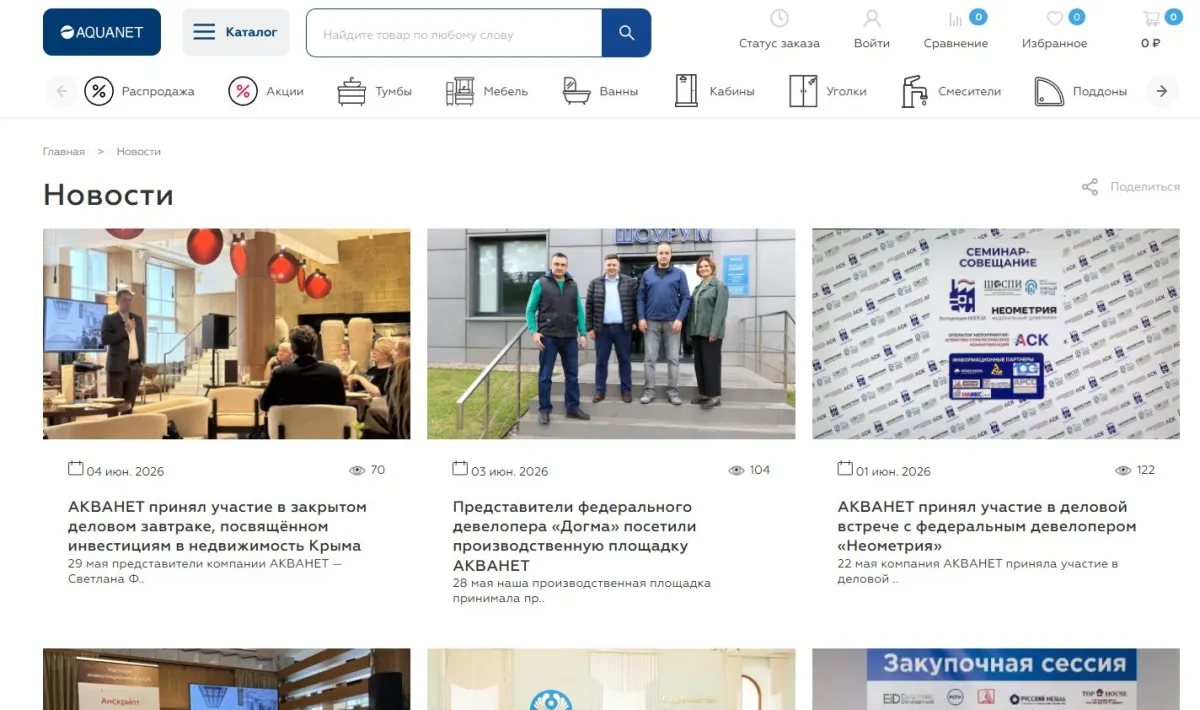Go to Главная breadcrumb link
This screenshot has width=1200, height=710.
click(x=64, y=152)
